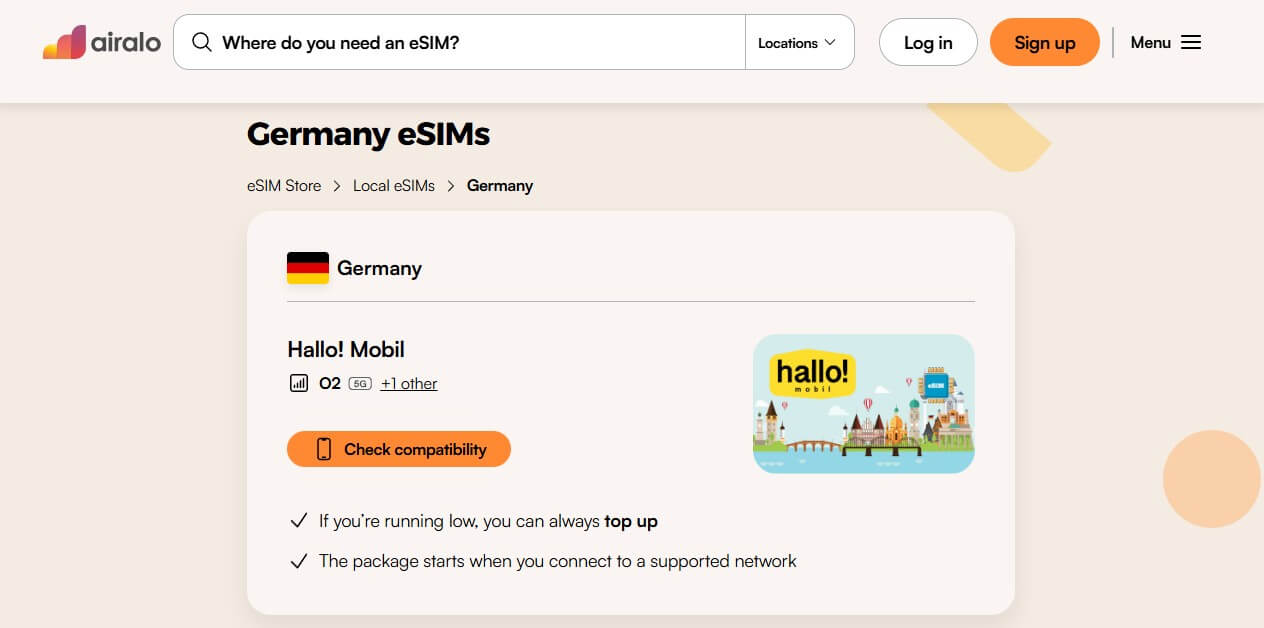The height and width of the screenshot is (628, 1264).
Task: Click the 5G badge icon
Action: click(x=360, y=383)
